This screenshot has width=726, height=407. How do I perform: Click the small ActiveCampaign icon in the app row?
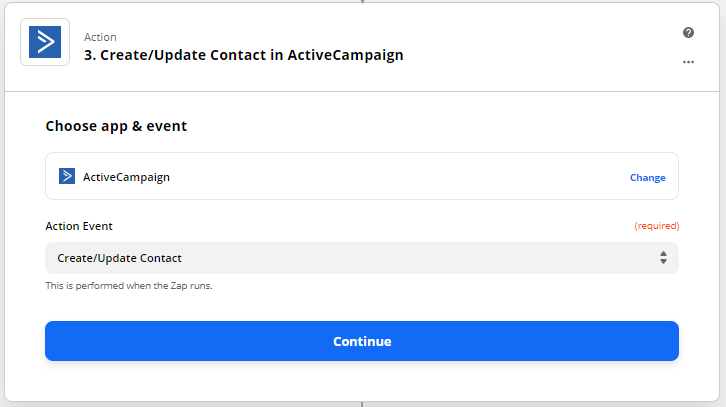(67, 177)
